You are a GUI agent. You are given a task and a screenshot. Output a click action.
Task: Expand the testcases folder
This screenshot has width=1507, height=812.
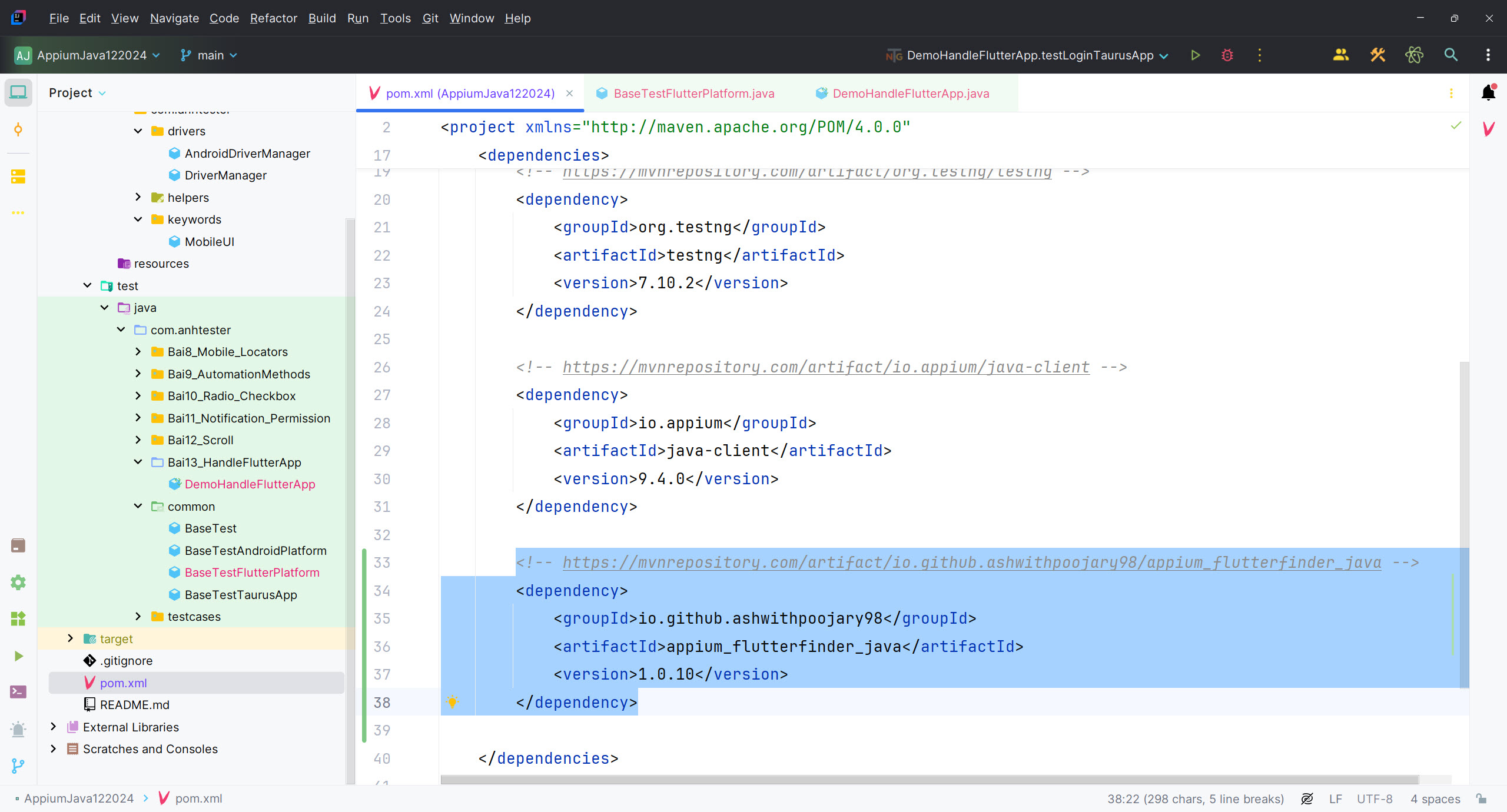coord(138,616)
